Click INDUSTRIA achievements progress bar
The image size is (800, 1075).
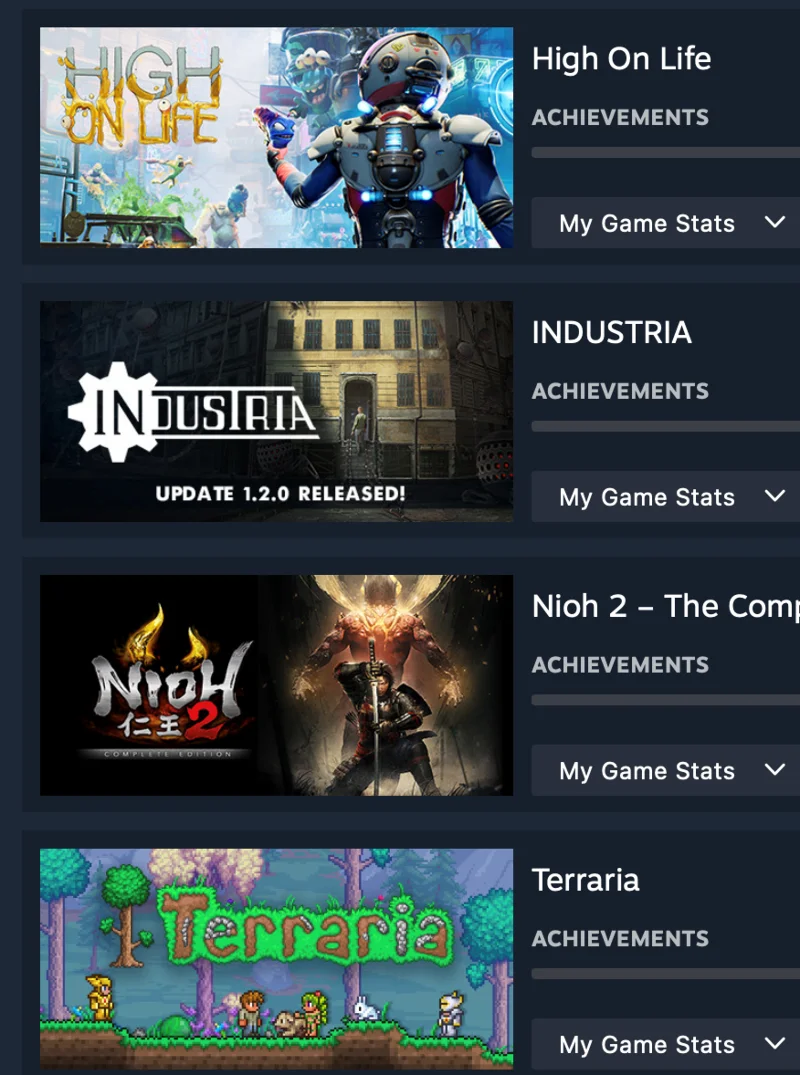(666, 426)
